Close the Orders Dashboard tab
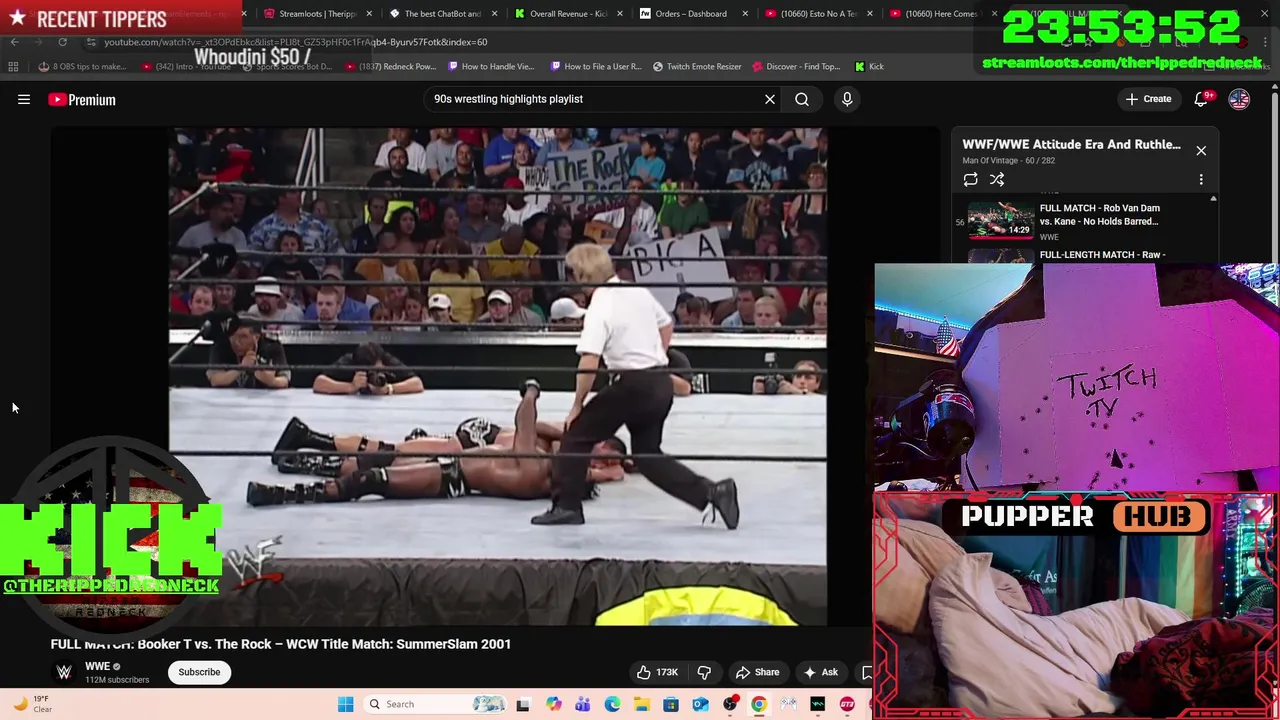Viewport: 1280px width, 720px height. (x=744, y=14)
